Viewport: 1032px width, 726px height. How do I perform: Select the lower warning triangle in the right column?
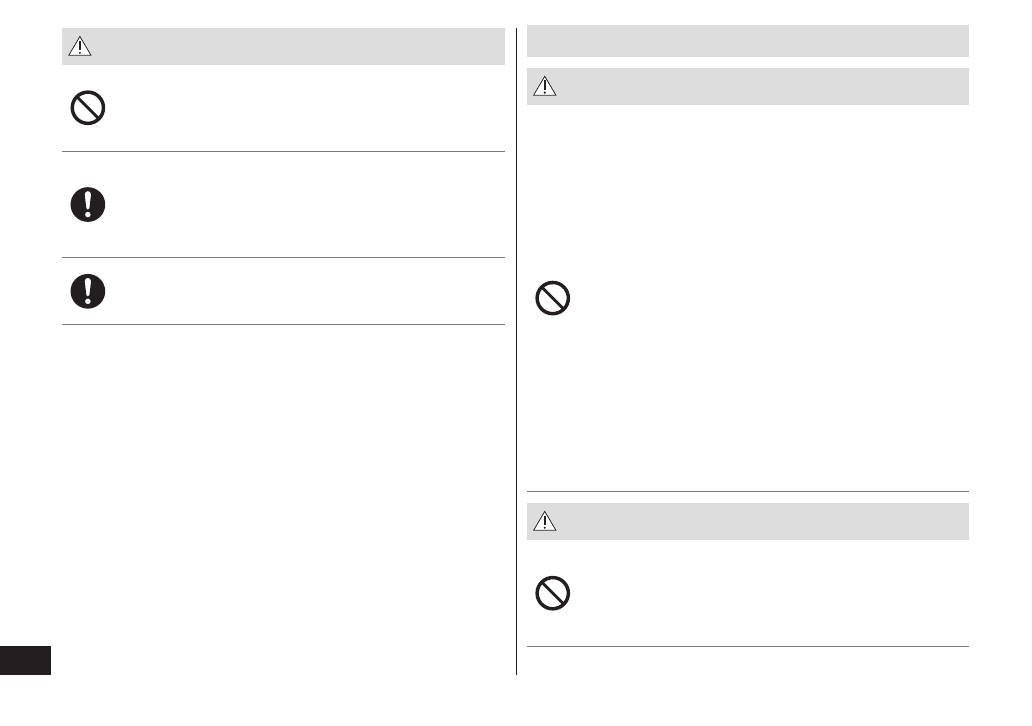[544, 522]
